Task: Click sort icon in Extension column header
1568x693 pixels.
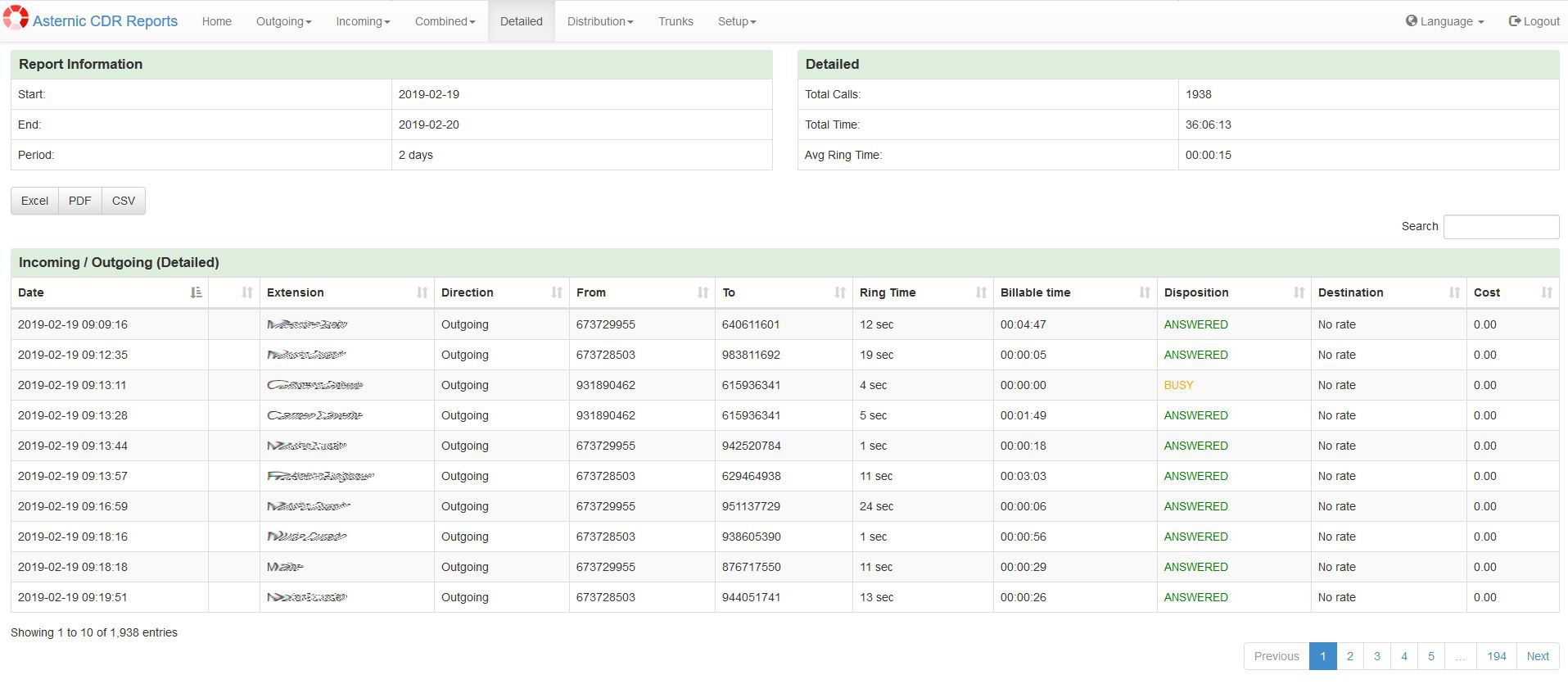Action: 422,292
